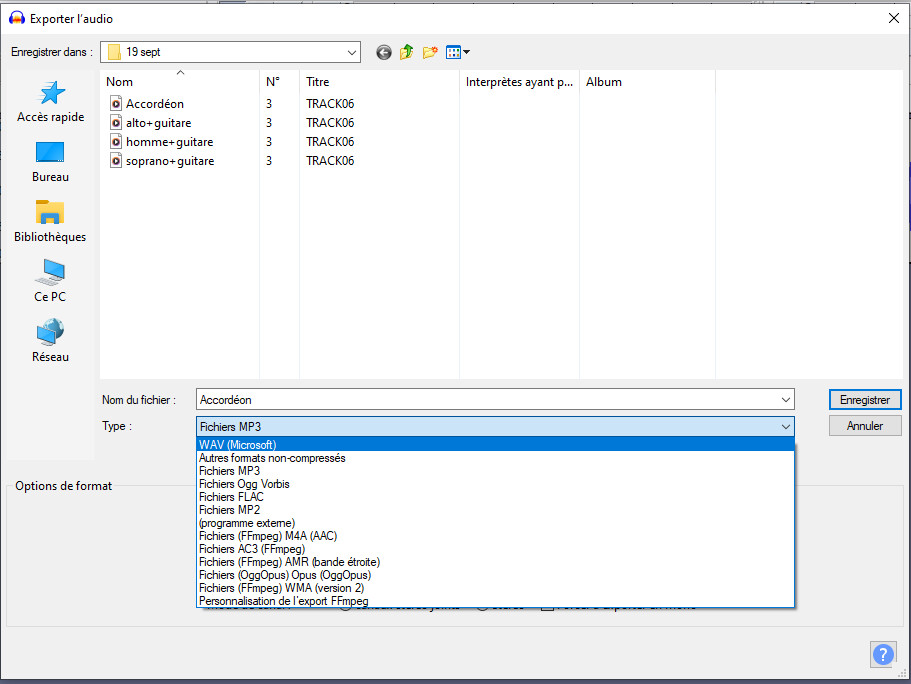
Task: Choose WAV (Microsoft) format
Action: (x=495, y=445)
